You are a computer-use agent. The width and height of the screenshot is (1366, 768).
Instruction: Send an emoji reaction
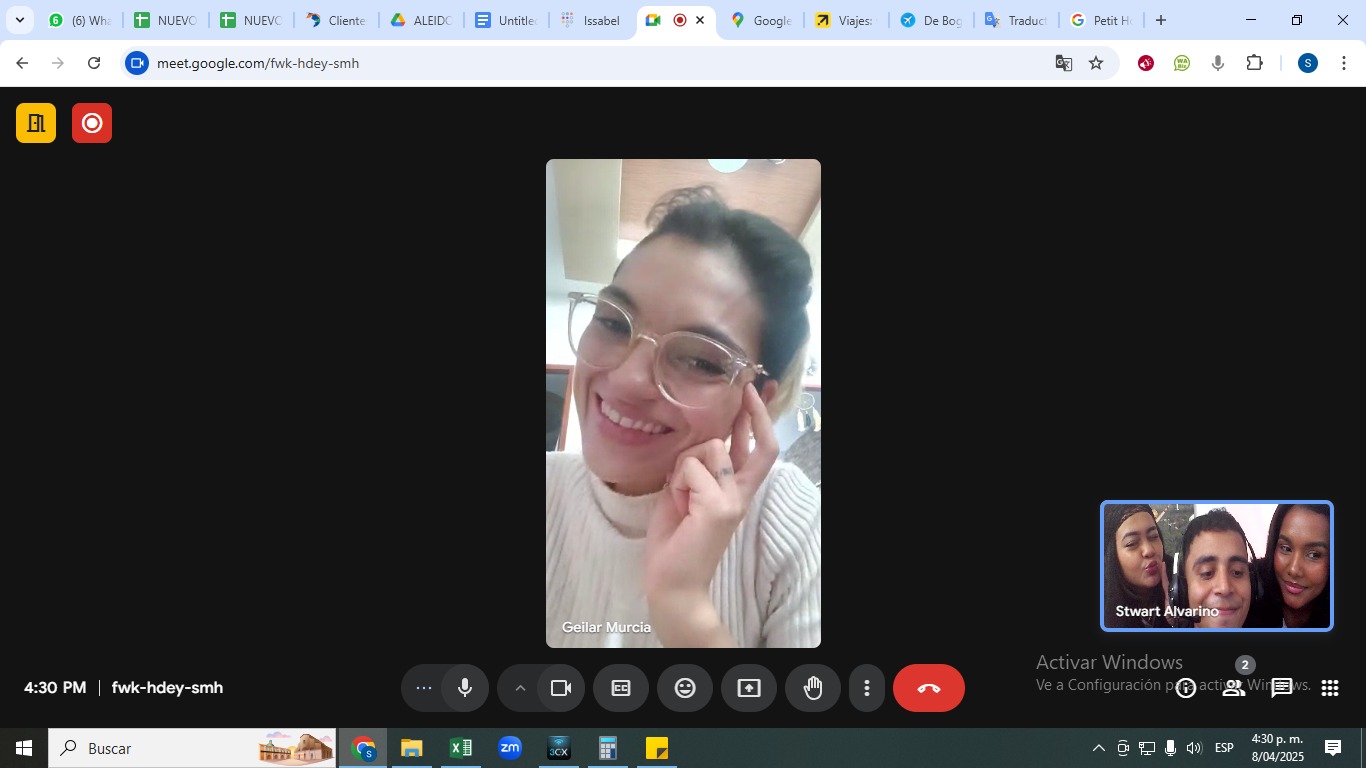click(x=685, y=688)
